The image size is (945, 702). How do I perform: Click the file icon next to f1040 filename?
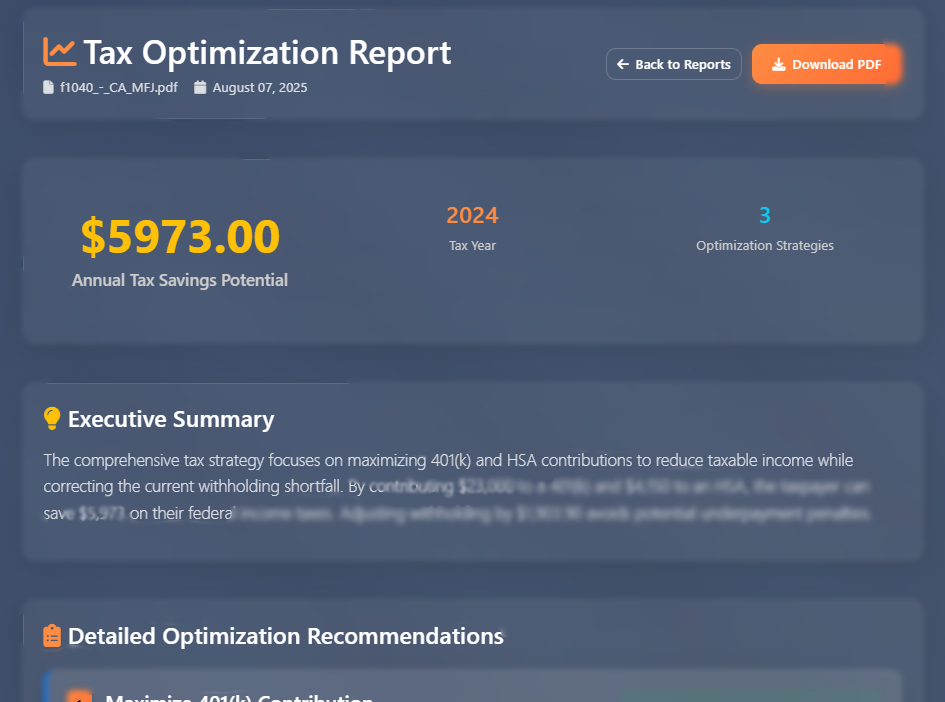[48, 88]
